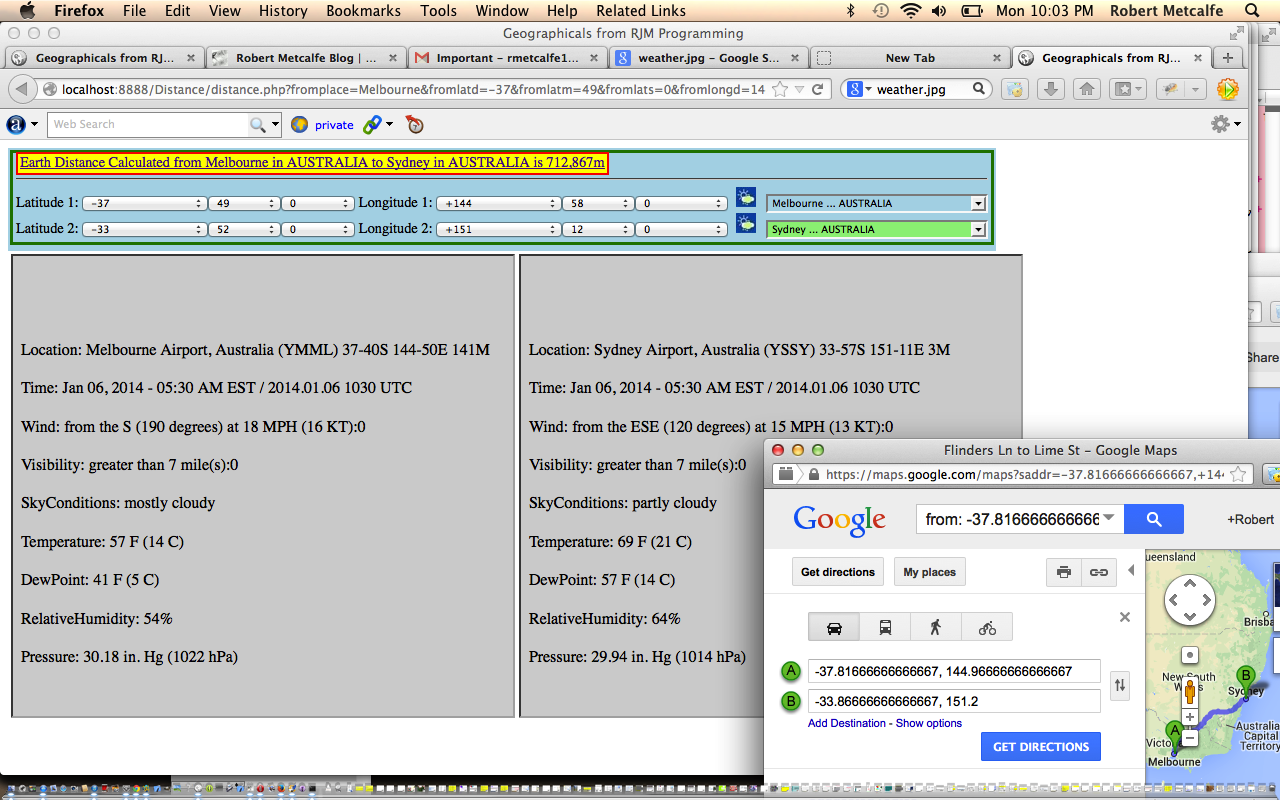Reload page using the refresh icon
Image resolution: width=1280 pixels, height=800 pixels.
(x=817, y=89)
